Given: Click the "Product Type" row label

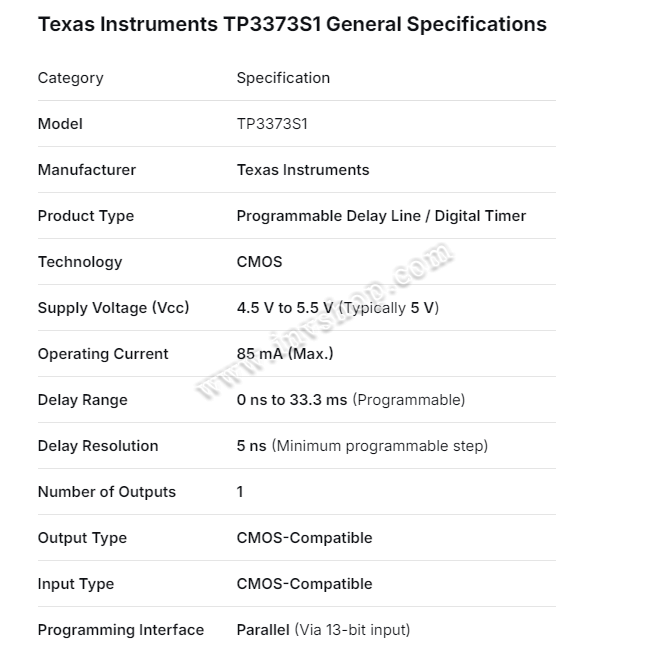Looking at the screenshot, I should click(86, 216).
